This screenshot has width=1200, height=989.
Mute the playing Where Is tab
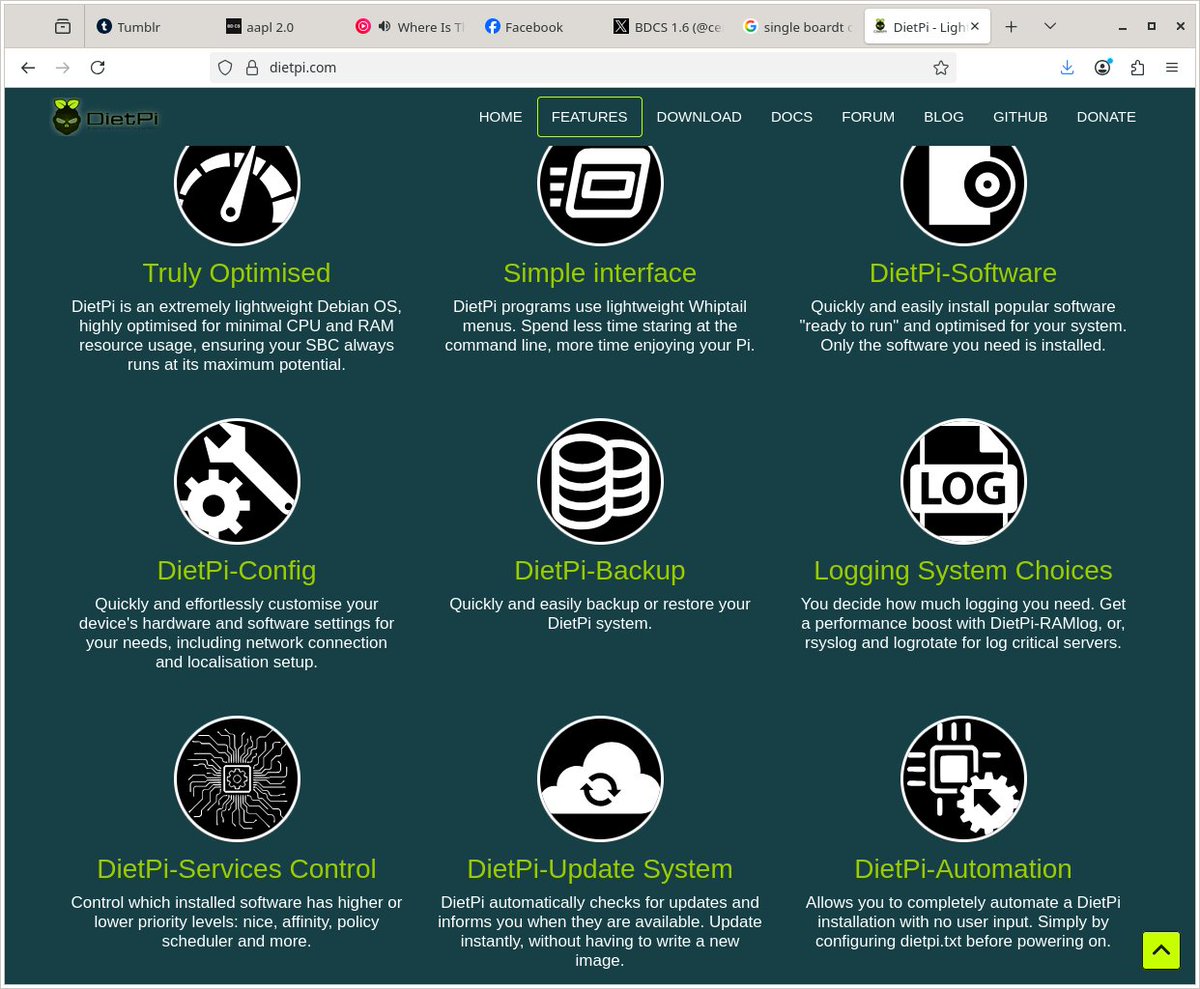coord(384,27)
